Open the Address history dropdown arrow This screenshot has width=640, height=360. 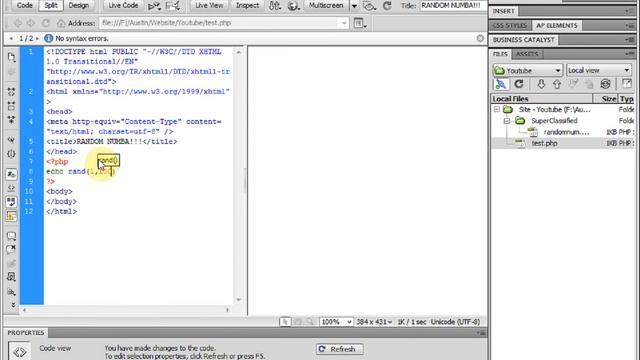344,23
